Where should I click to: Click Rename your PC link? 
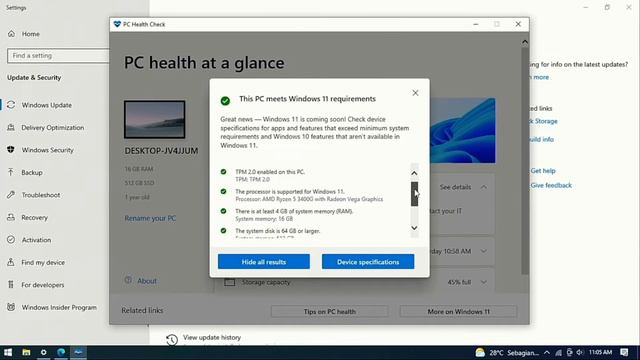point(150,218)
